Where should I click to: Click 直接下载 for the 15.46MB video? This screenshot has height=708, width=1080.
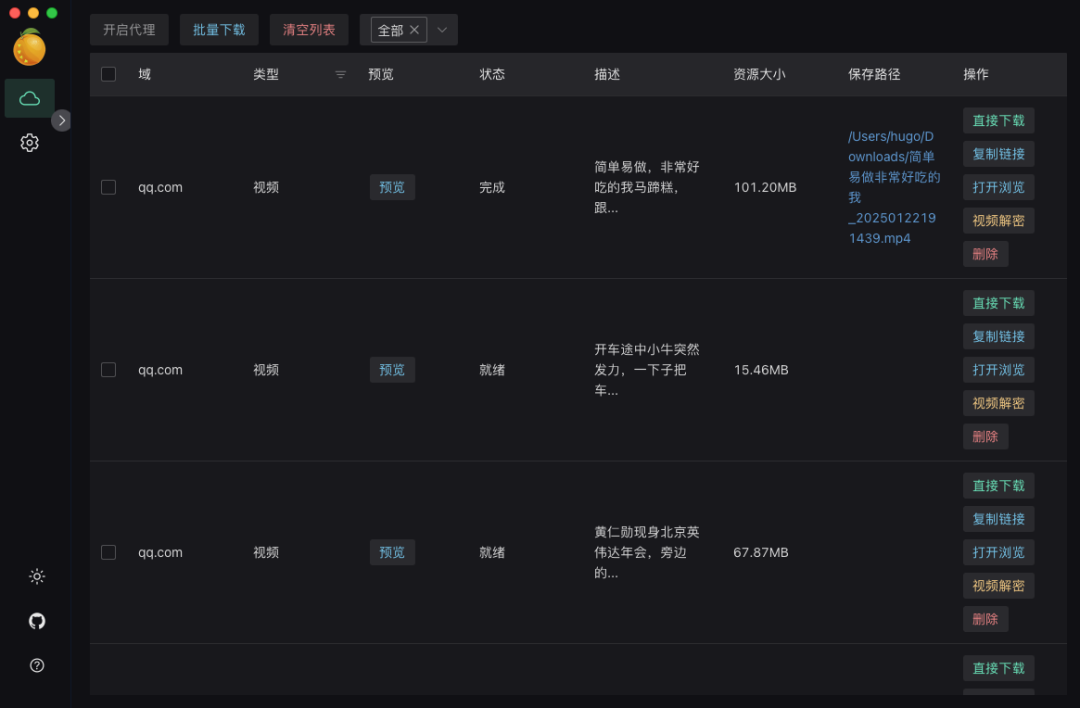(999, 303)
